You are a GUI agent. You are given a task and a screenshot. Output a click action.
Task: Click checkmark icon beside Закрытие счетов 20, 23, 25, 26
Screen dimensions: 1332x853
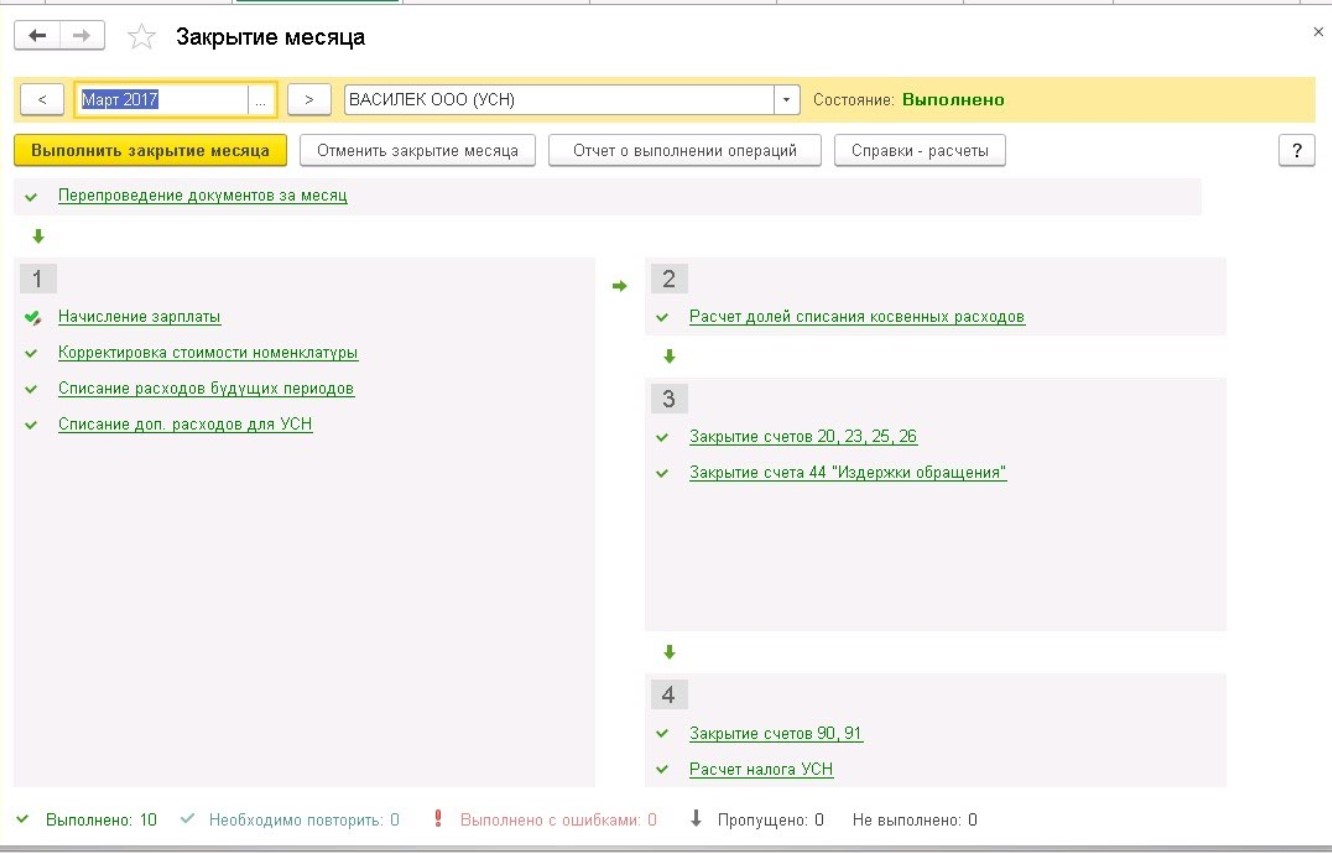(662, 438)
